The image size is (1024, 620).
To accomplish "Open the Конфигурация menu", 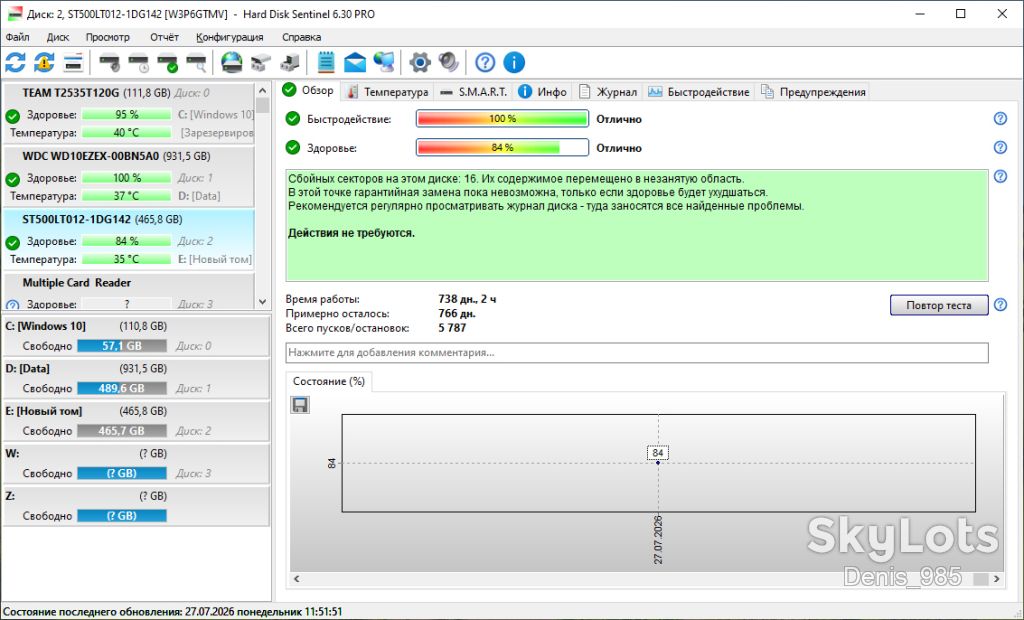I will (x=230, y=37).
